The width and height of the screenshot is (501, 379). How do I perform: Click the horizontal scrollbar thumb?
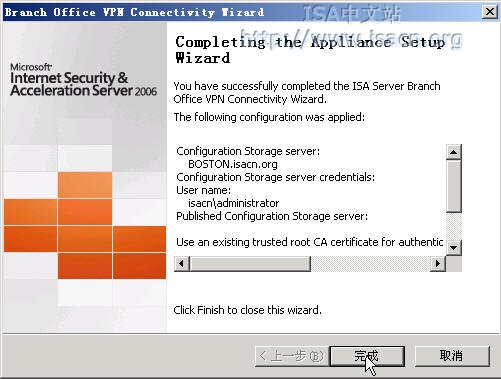click(250, 264)
